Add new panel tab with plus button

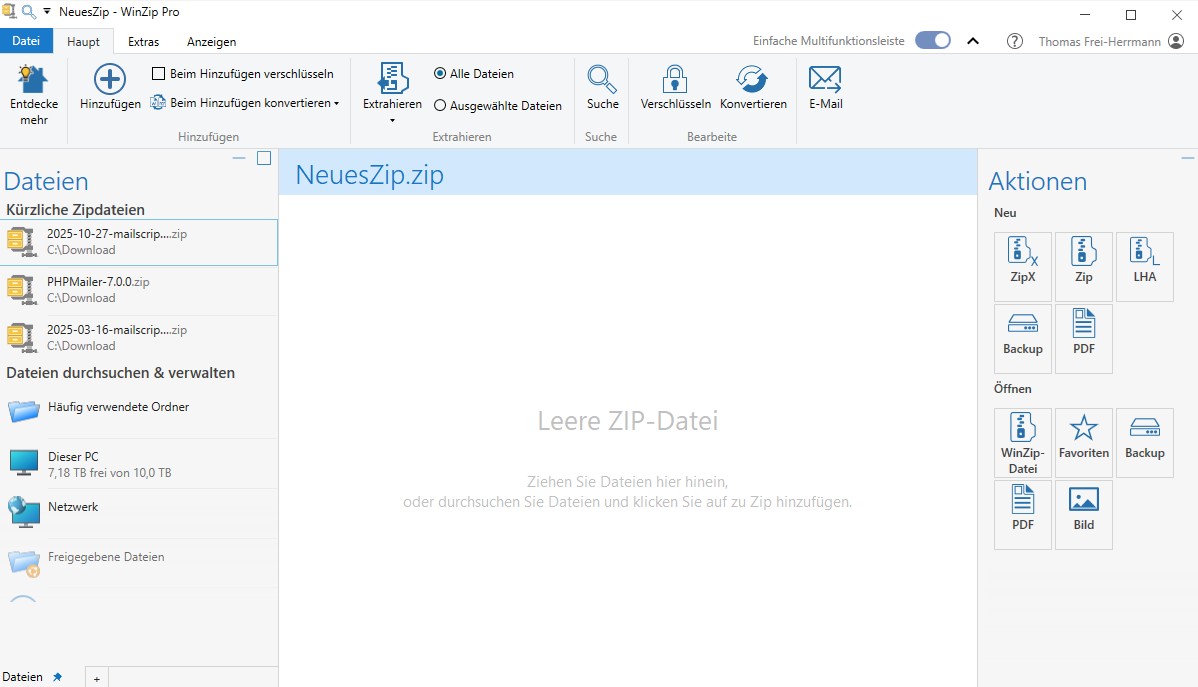coord(97,678)
